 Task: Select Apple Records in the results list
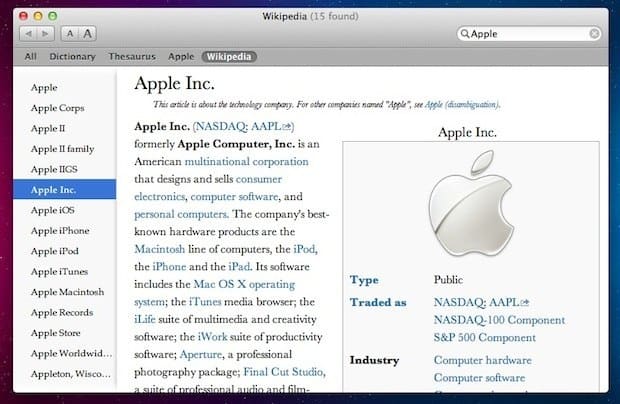[x=65, y=312]
